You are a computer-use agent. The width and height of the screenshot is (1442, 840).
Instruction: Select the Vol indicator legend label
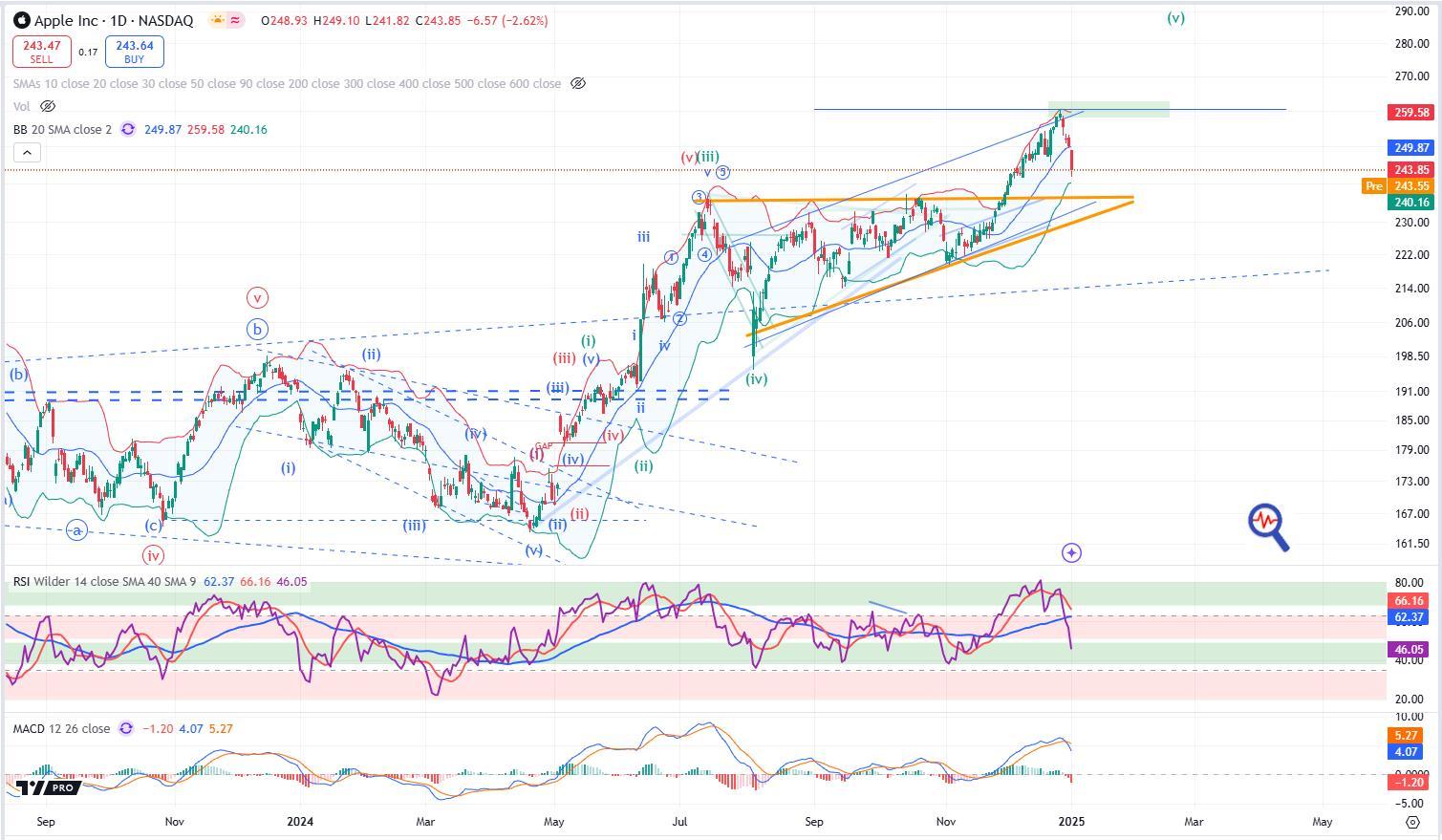point(22,107)
